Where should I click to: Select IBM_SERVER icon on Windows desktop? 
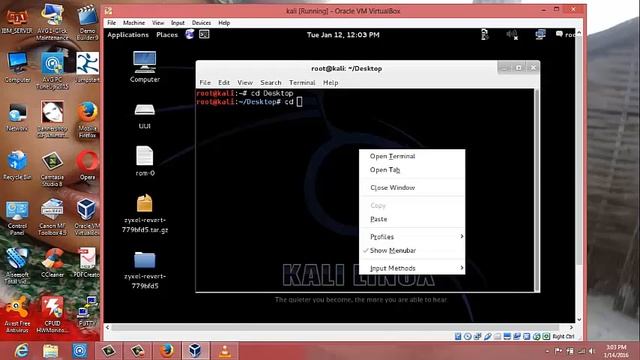pyautogui.click(x=17, y=22)
